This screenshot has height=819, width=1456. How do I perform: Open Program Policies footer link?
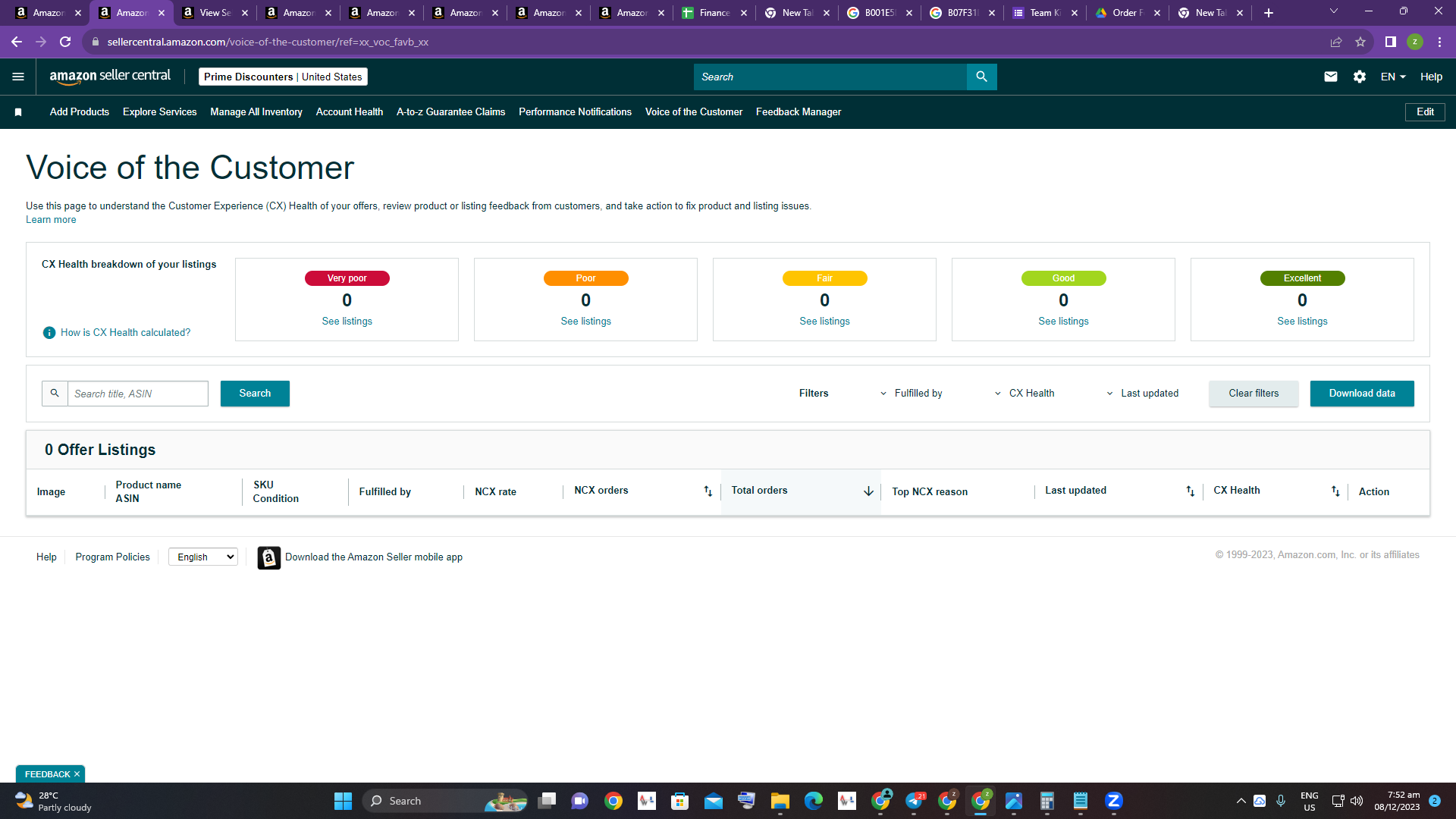[x=112, y=557]
